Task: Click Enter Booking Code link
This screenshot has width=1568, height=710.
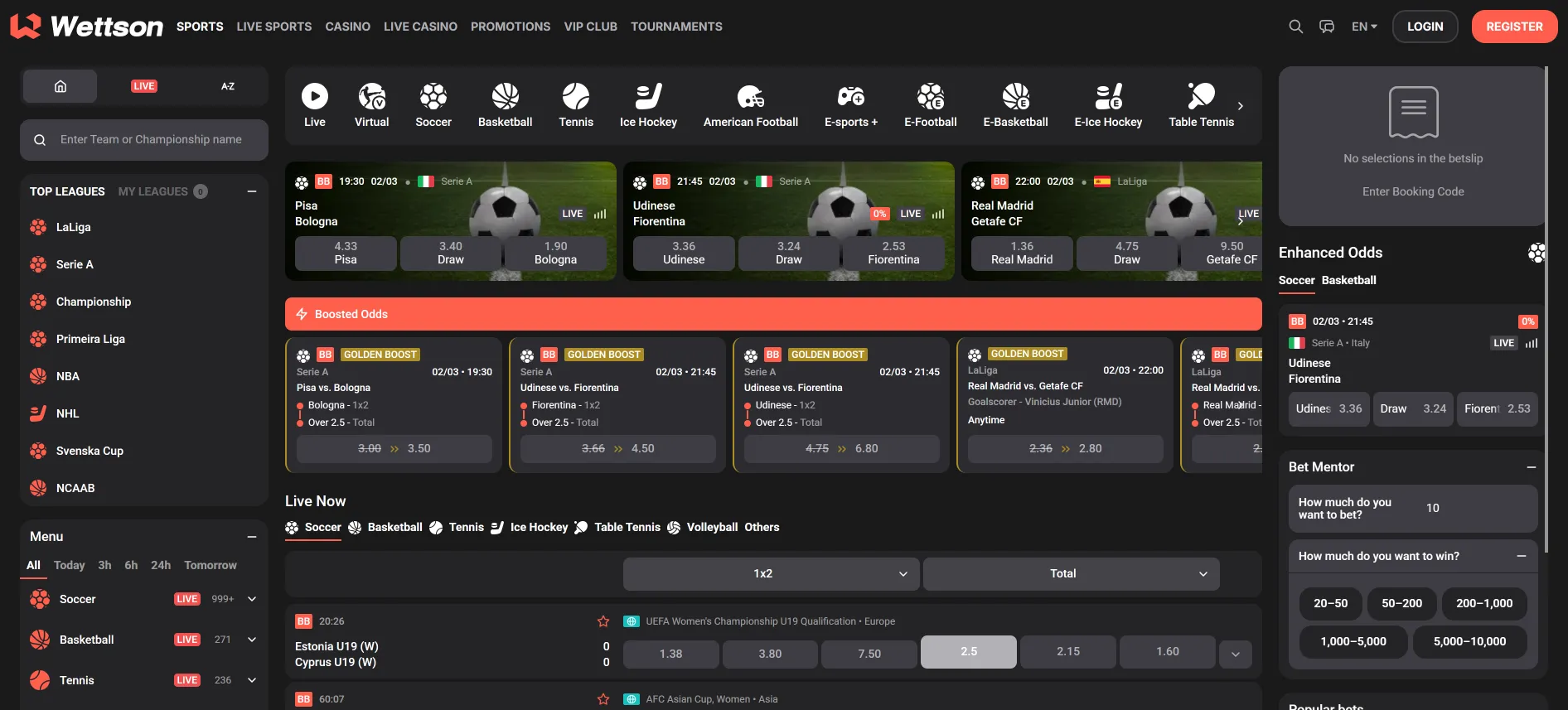Action: click(1413, 191)
